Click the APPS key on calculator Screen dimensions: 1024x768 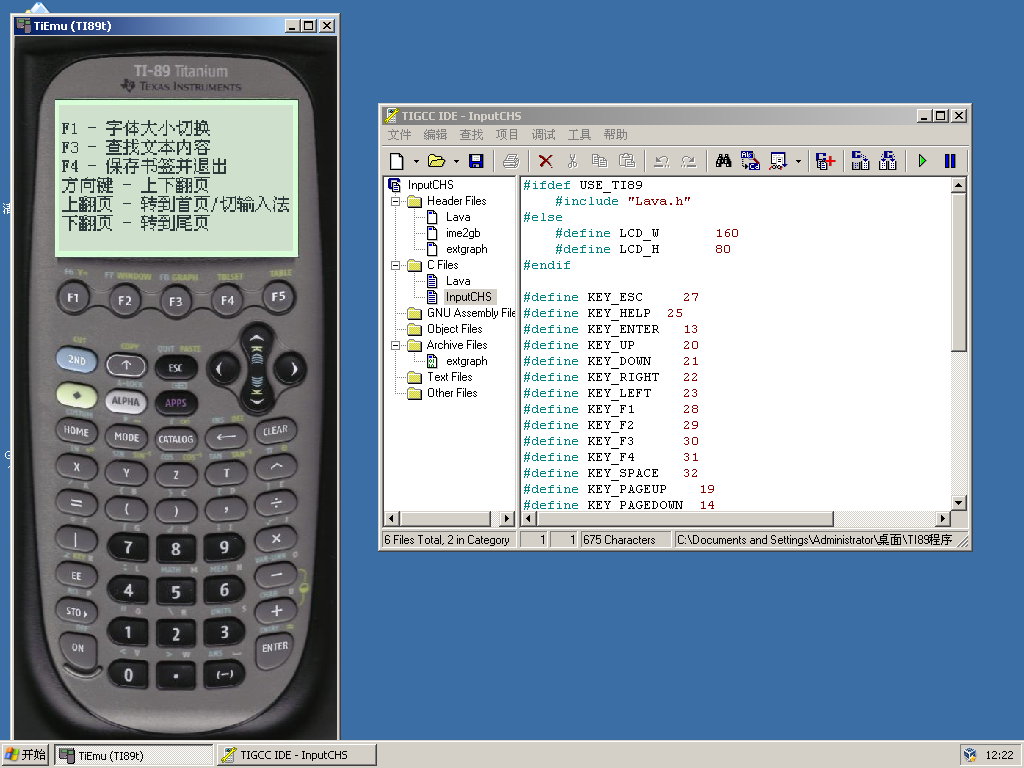pyautogui.click(x=176, y=403)
